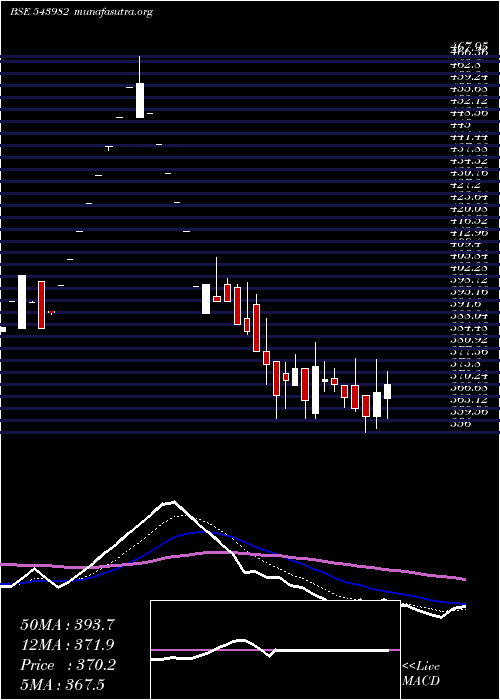Click the Price : 370.2 value

click(x=68, y=665)
